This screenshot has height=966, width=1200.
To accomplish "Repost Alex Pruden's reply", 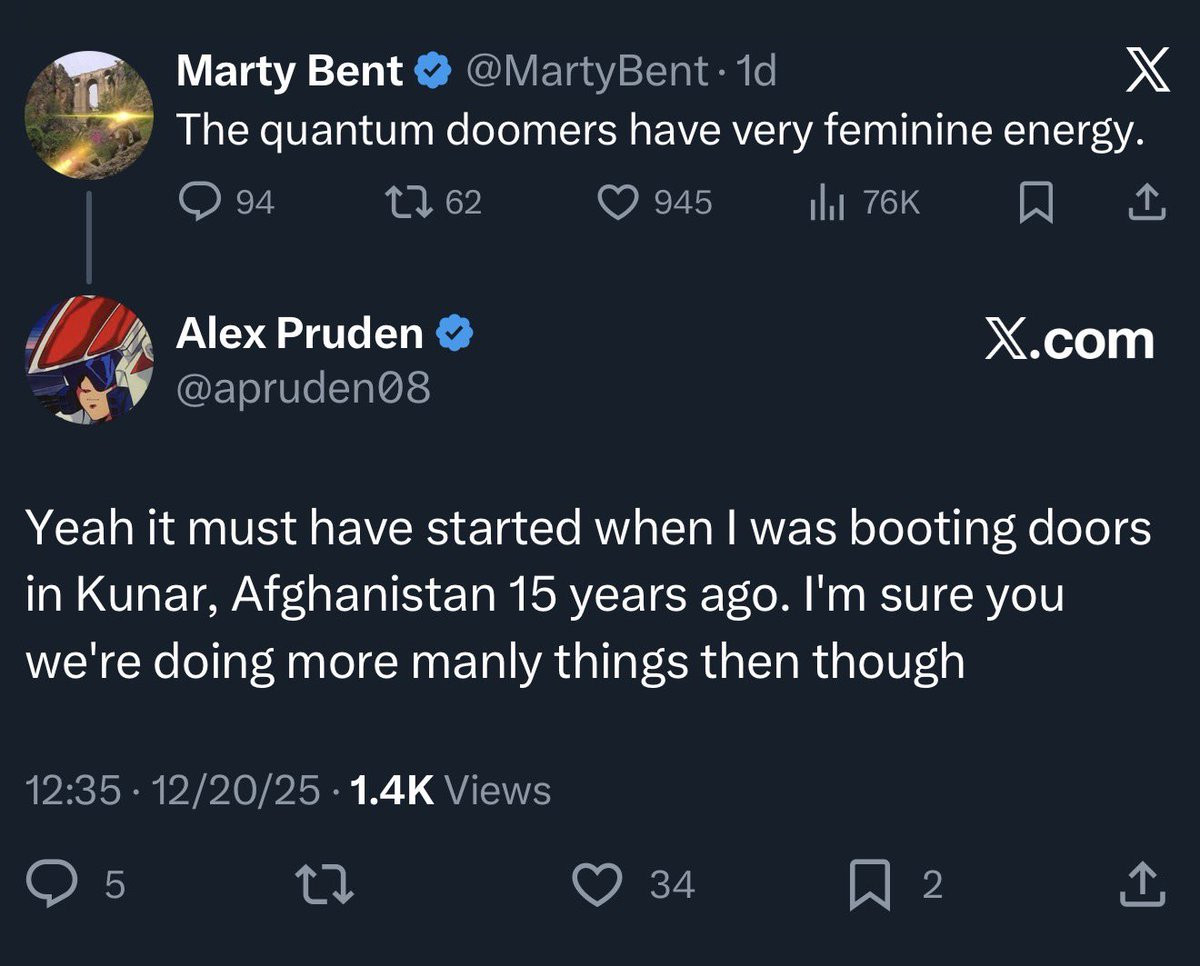I will [x=327, y=885].
